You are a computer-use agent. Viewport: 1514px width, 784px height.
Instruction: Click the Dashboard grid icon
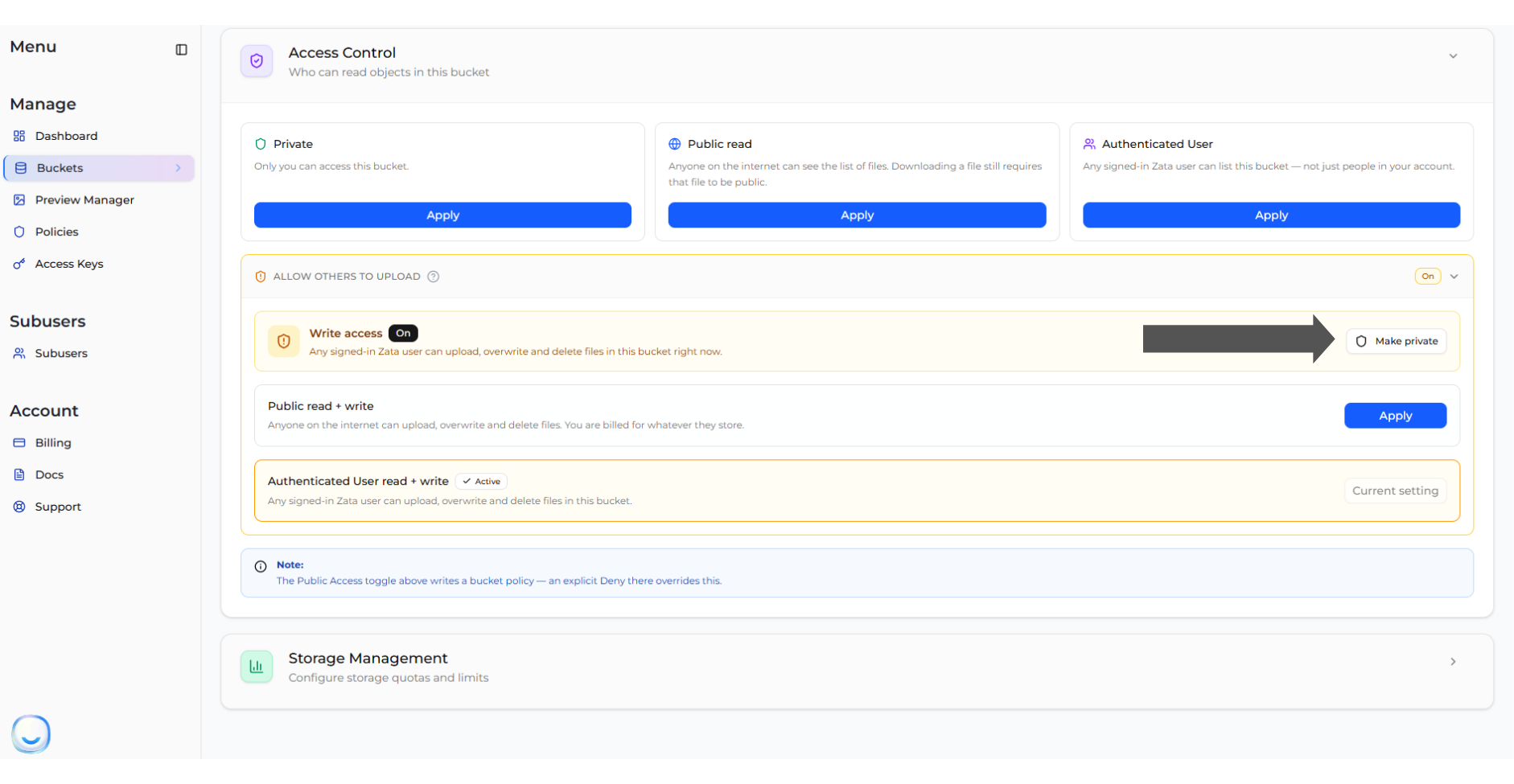point(19,136)
